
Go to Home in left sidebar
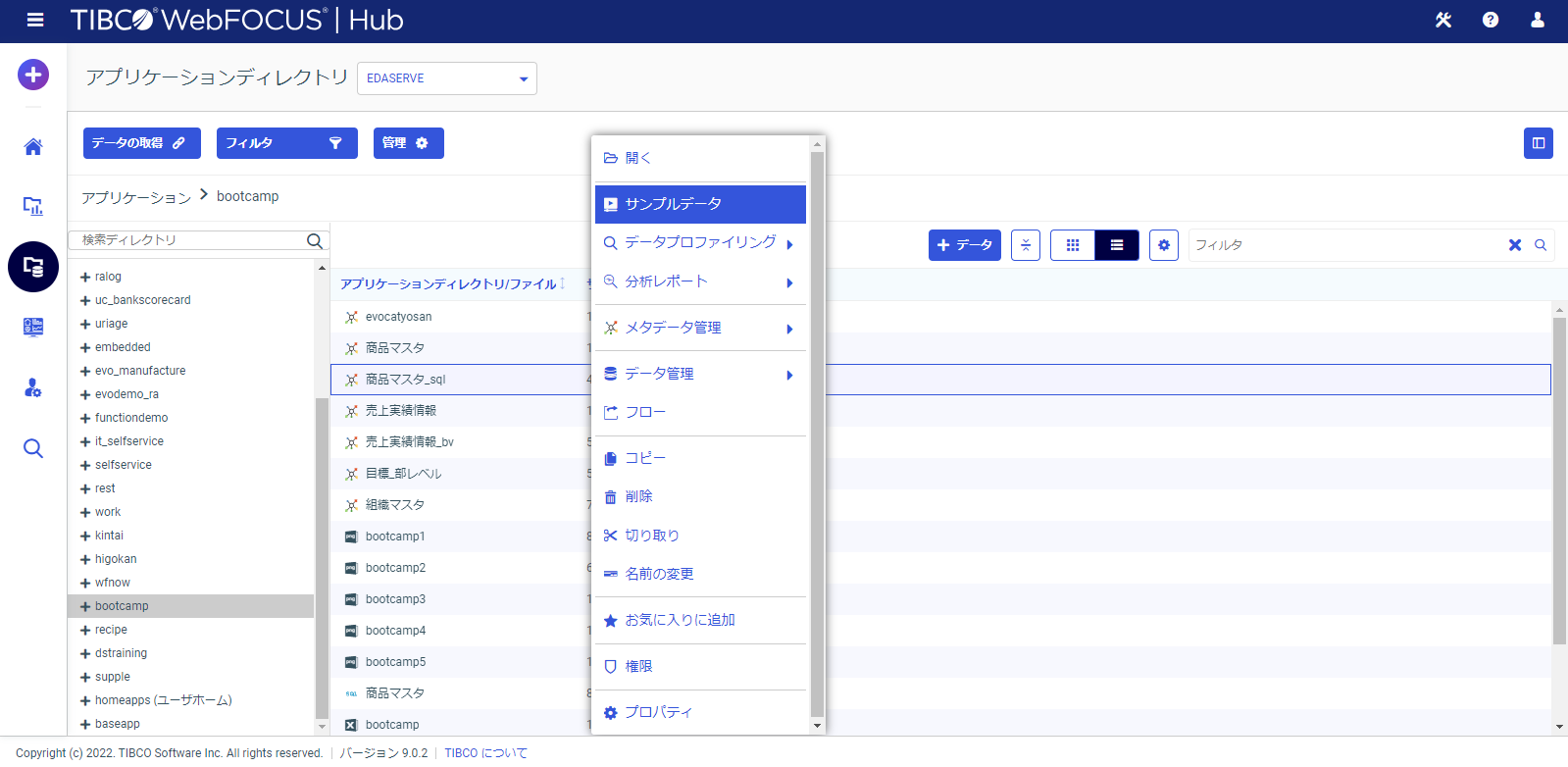(x=33, y=147)
